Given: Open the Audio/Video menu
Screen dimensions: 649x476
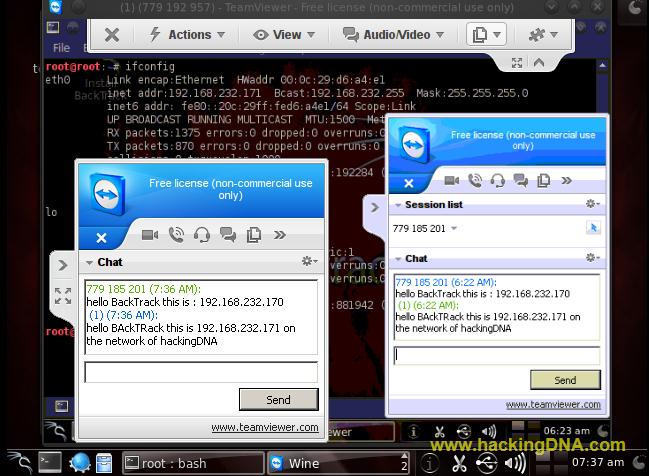Looking at the screenshot, I should [393, 35].
